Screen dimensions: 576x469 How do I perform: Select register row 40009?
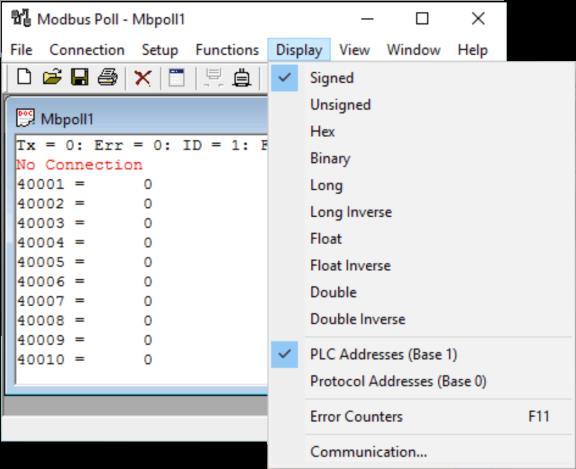tap(84, 340)
